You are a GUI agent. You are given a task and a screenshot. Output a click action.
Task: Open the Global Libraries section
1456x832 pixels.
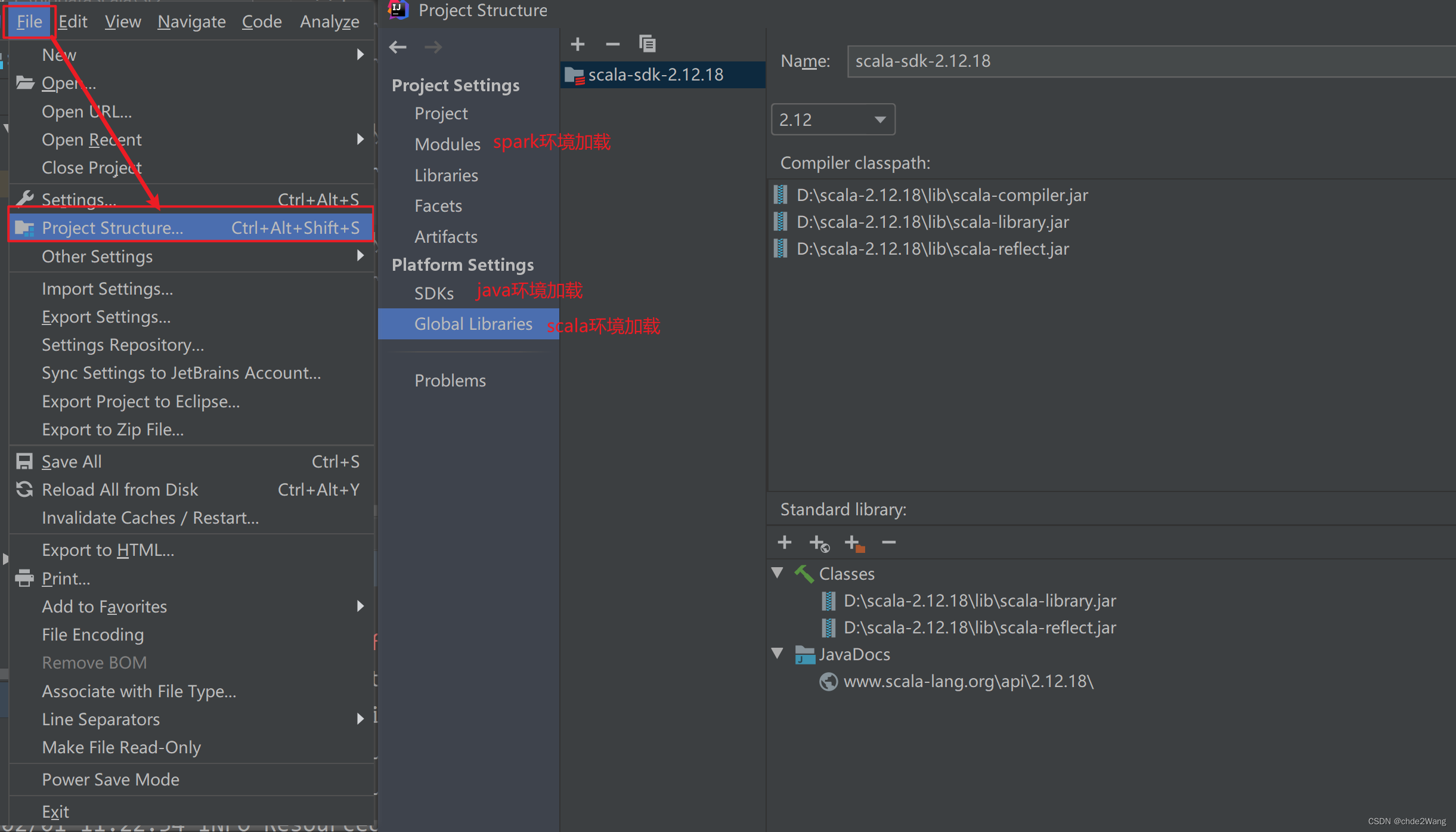(x=473, y=322)
